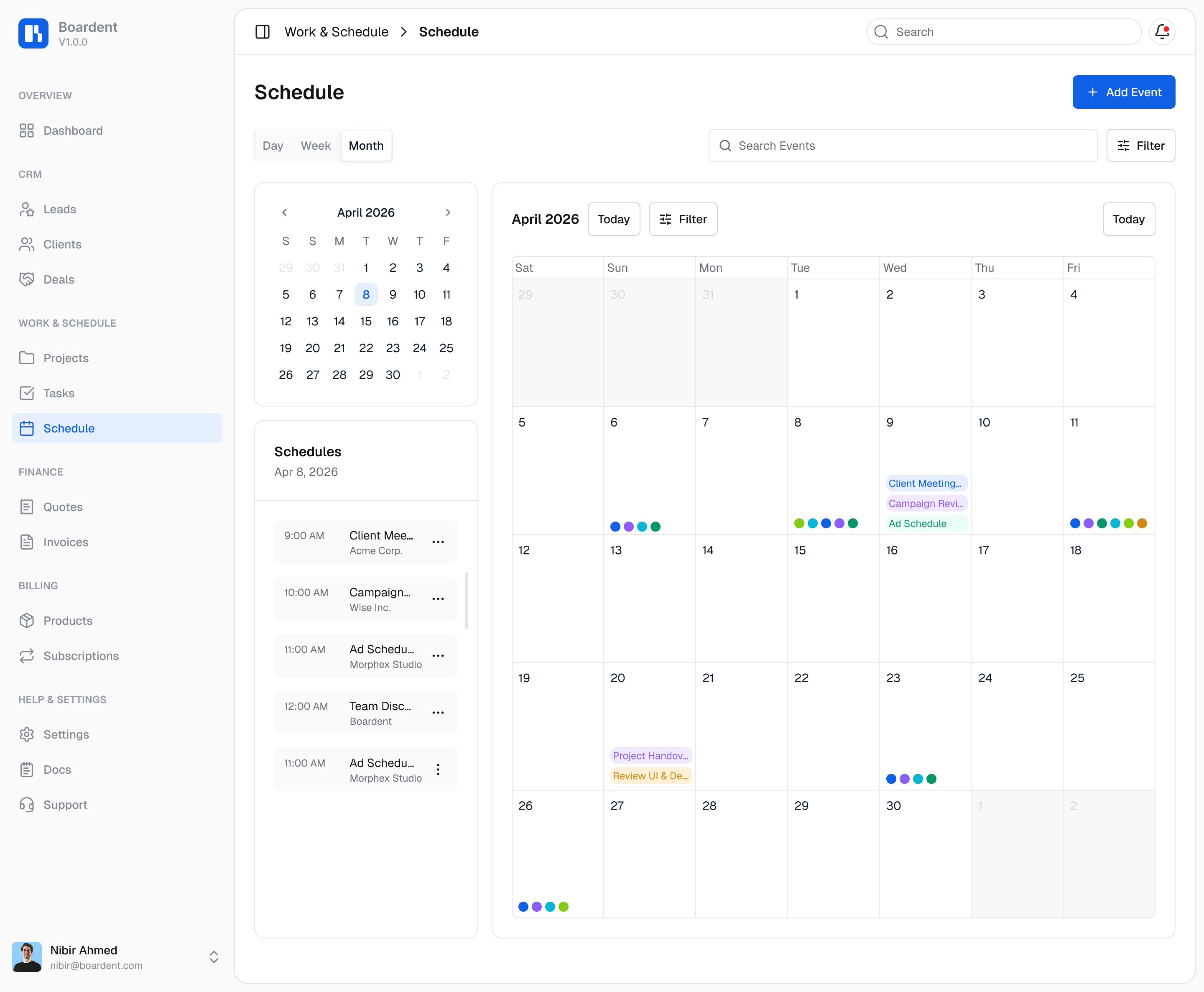Open Dashboard from sidebar
The height and width of the screenshot is (992, 1204).
tap(117, 131)
